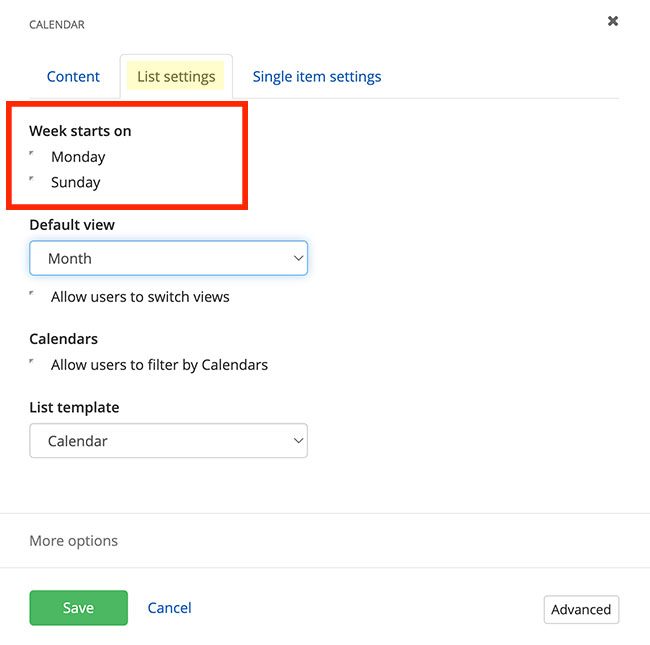Image resolution: width=650 pixels, height=645 pixels.
Task: Click the Default view field label
Action: (x=72, y=225)
